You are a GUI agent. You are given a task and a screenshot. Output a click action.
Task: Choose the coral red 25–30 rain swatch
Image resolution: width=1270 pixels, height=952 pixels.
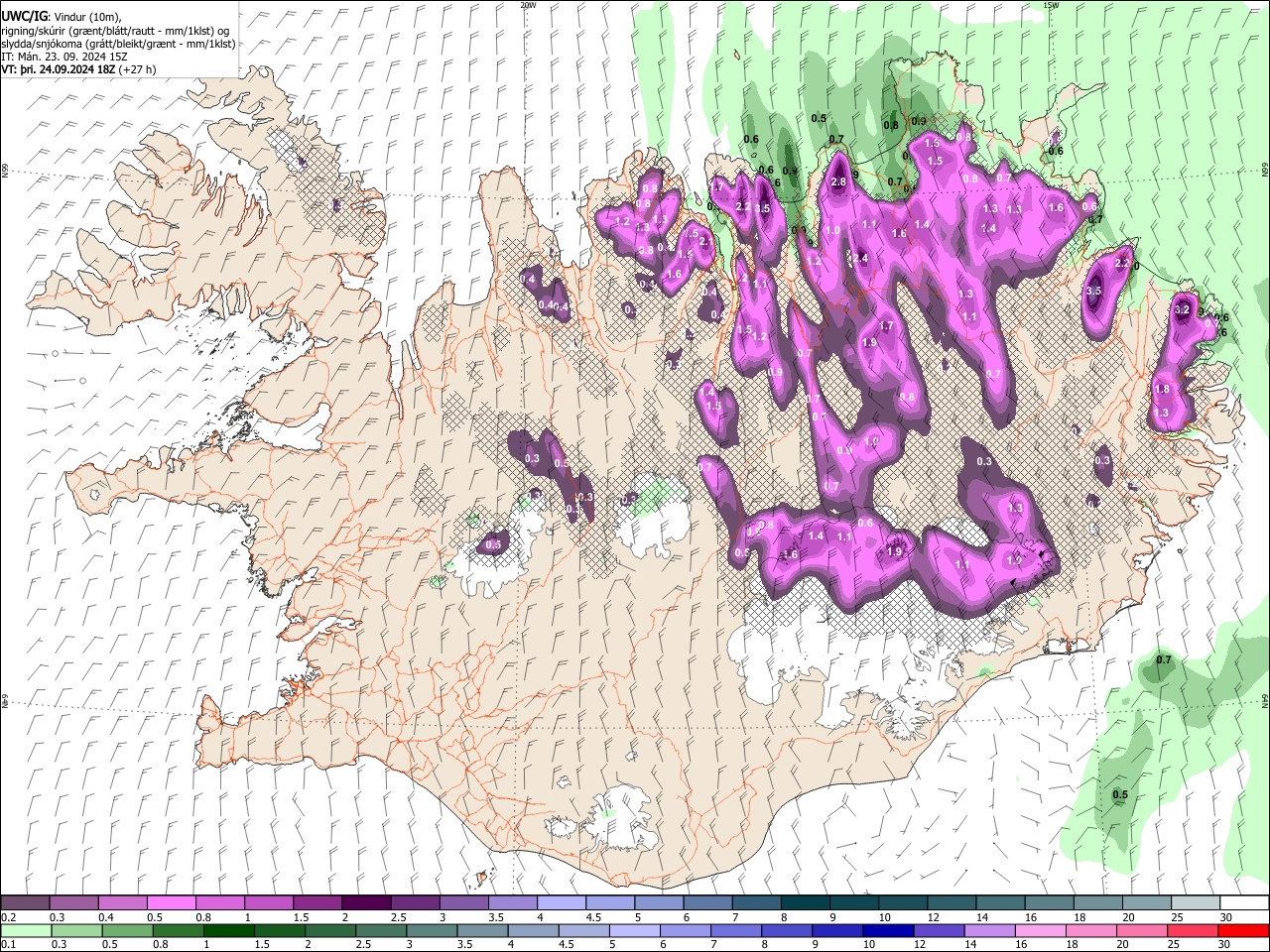1191,930
